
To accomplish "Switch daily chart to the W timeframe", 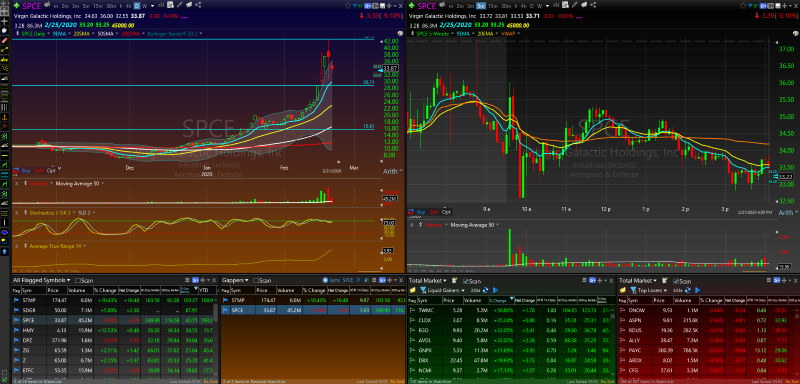I will 144,6.
